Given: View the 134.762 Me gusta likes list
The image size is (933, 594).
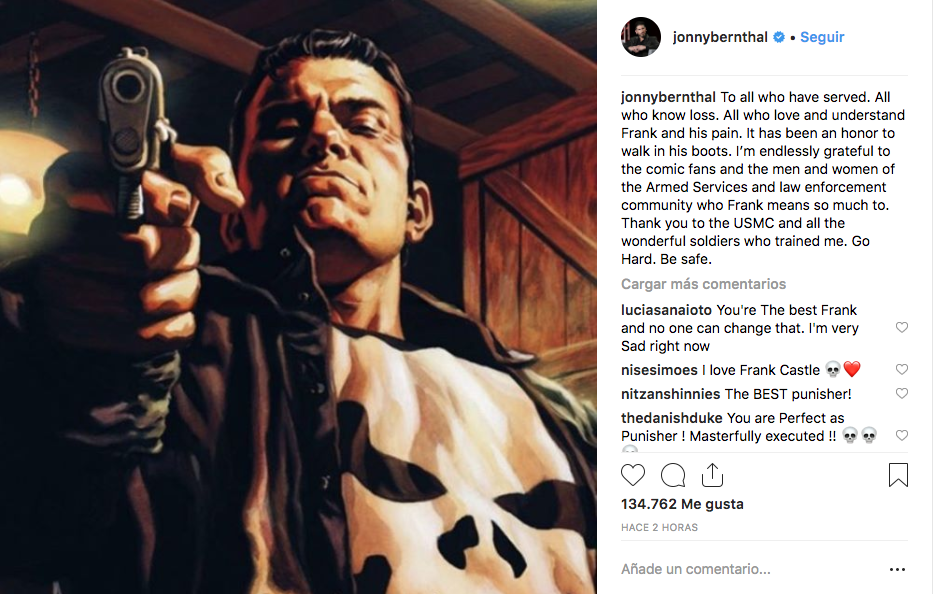Looking at the screenshot, I should tap(682, 504).
